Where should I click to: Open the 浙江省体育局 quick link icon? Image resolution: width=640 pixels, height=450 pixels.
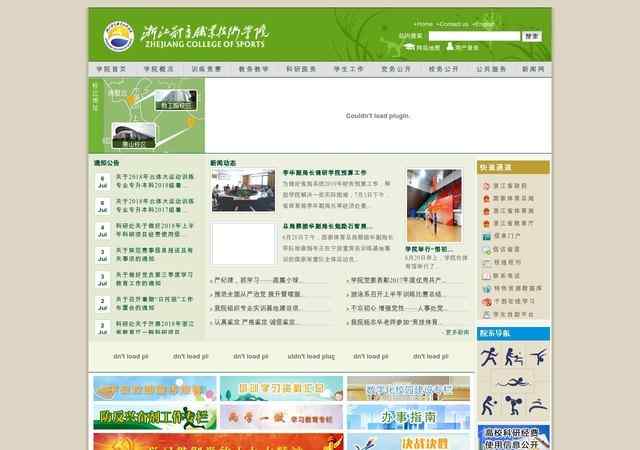pyautogui.click(x=486, y=211)
